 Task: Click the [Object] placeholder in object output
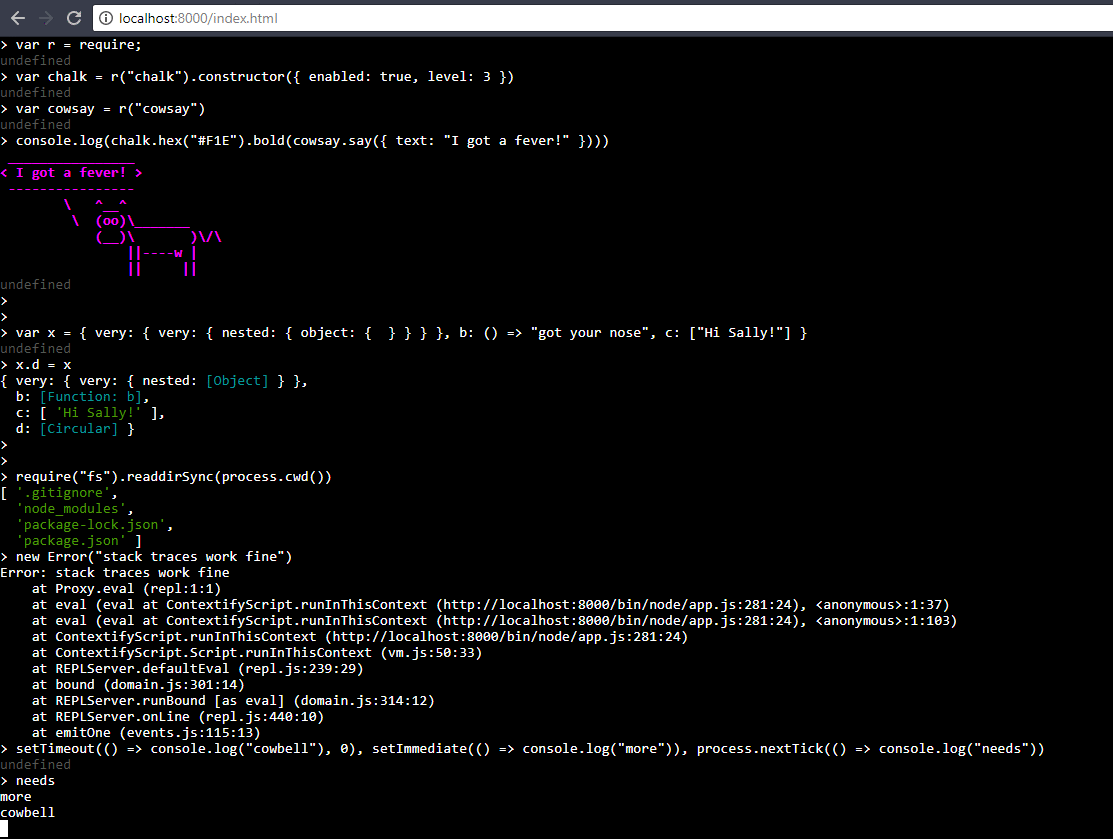(237, 380)
